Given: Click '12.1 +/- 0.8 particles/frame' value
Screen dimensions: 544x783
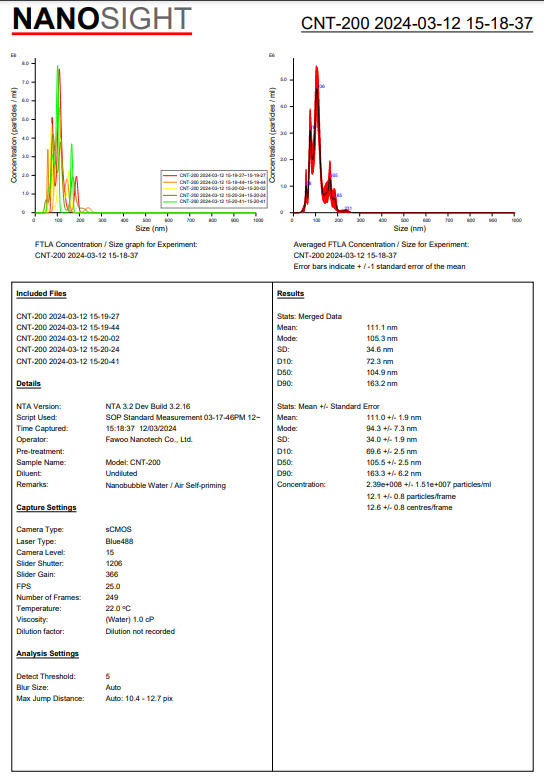Looking at the screenshot, I should coord(411,496).
